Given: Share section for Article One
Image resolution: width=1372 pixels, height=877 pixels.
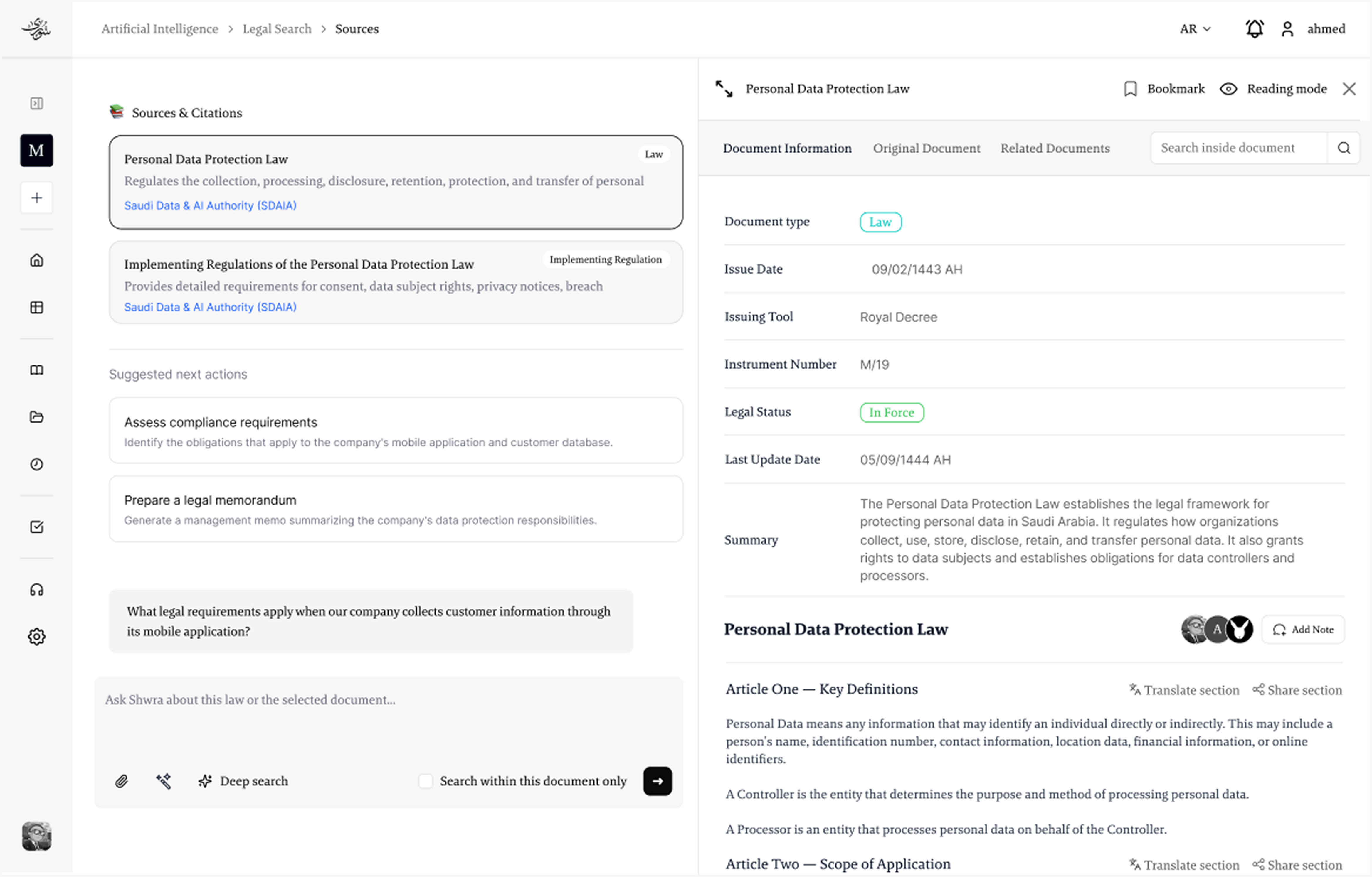Looking at the screenshot, I should pos(1297,690).
